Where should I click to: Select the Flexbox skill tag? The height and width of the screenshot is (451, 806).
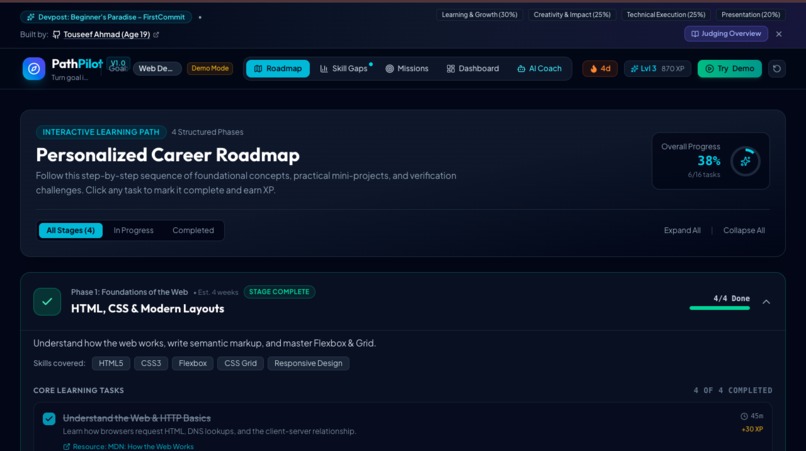pos(193,363)
